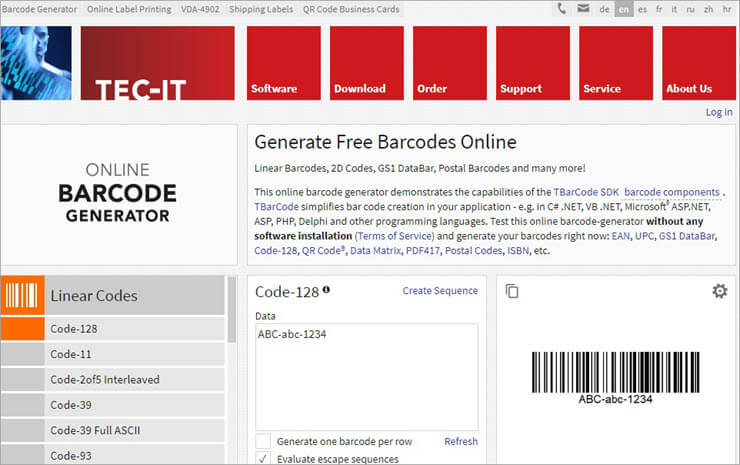Switch language to it
The height and width of the screenshot is (465, 740).
674,9
